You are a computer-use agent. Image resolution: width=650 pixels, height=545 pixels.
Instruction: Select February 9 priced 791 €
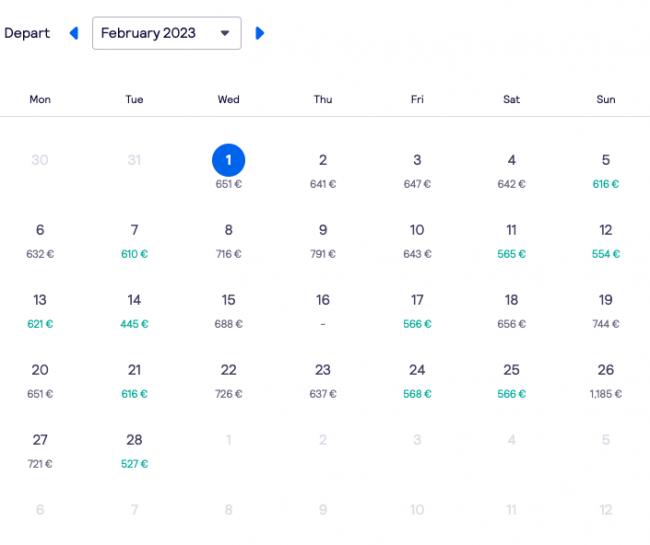(x=323, y=241)
